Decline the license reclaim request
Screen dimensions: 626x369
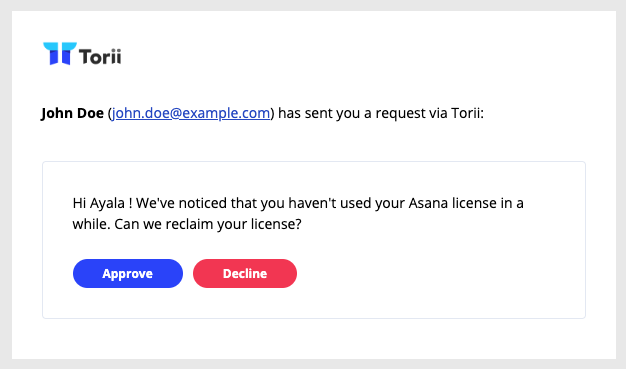(245, 274)
